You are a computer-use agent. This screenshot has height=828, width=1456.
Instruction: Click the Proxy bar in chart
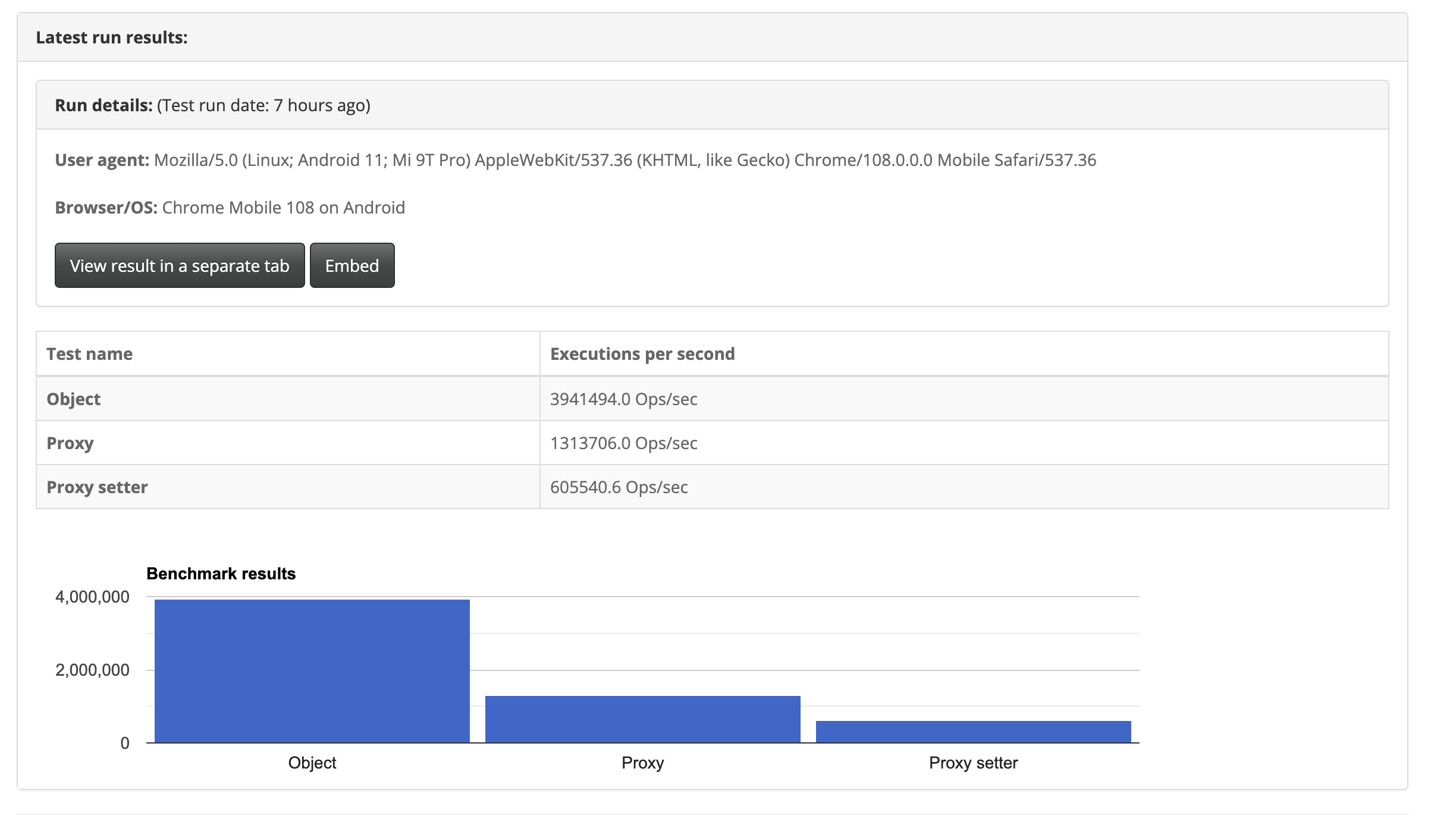(642, 719)
